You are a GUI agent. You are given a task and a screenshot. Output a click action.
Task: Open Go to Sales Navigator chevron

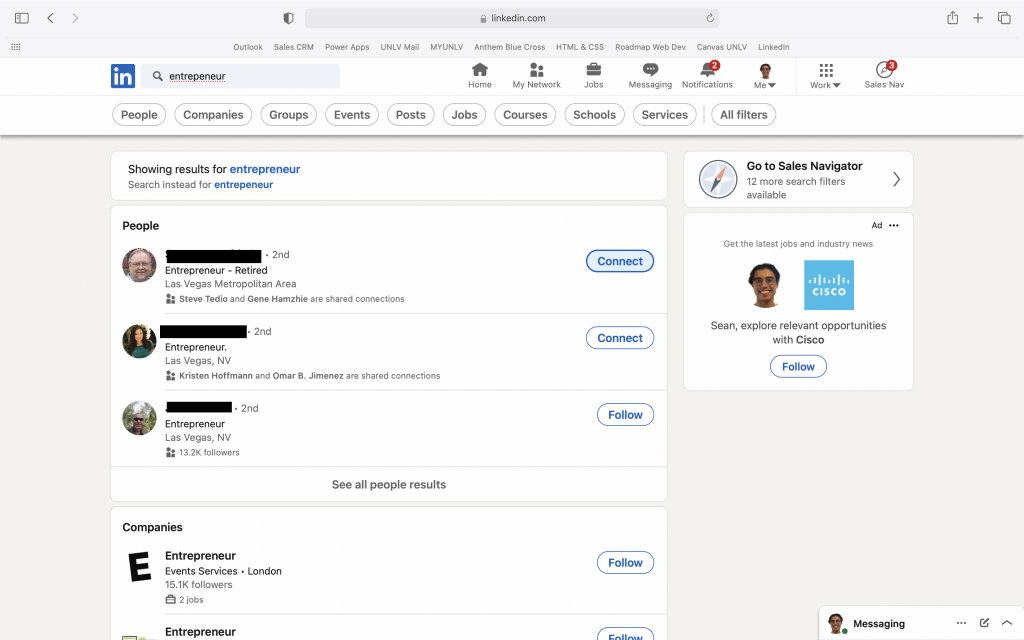(x=897, y=179)
